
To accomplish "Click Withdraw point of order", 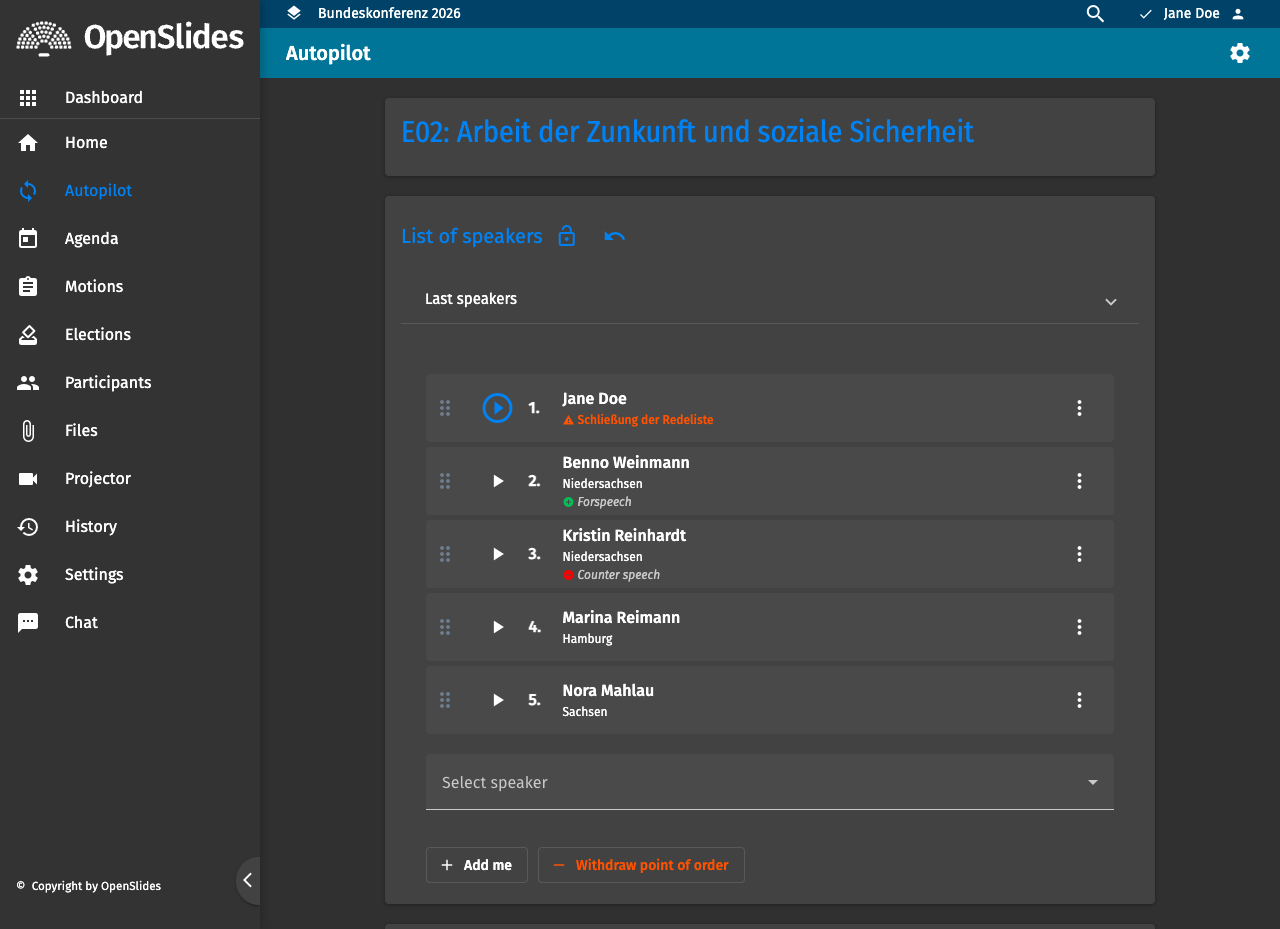I will click(641, 865).
